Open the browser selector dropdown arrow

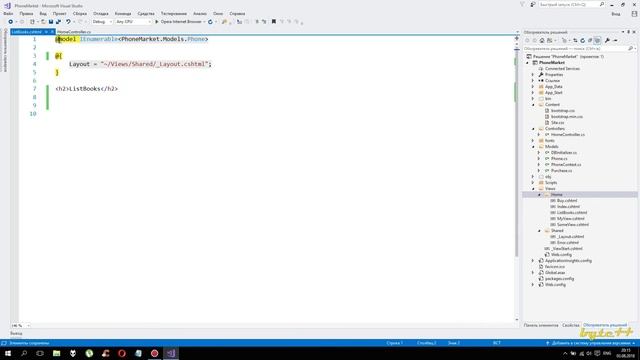click(204, 22)
